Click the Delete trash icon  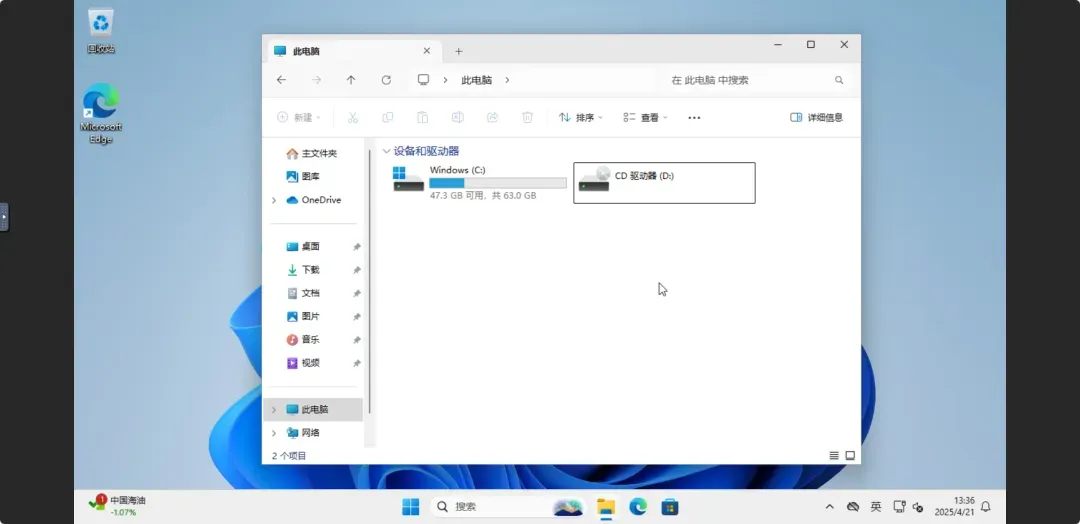click(528, 118)
